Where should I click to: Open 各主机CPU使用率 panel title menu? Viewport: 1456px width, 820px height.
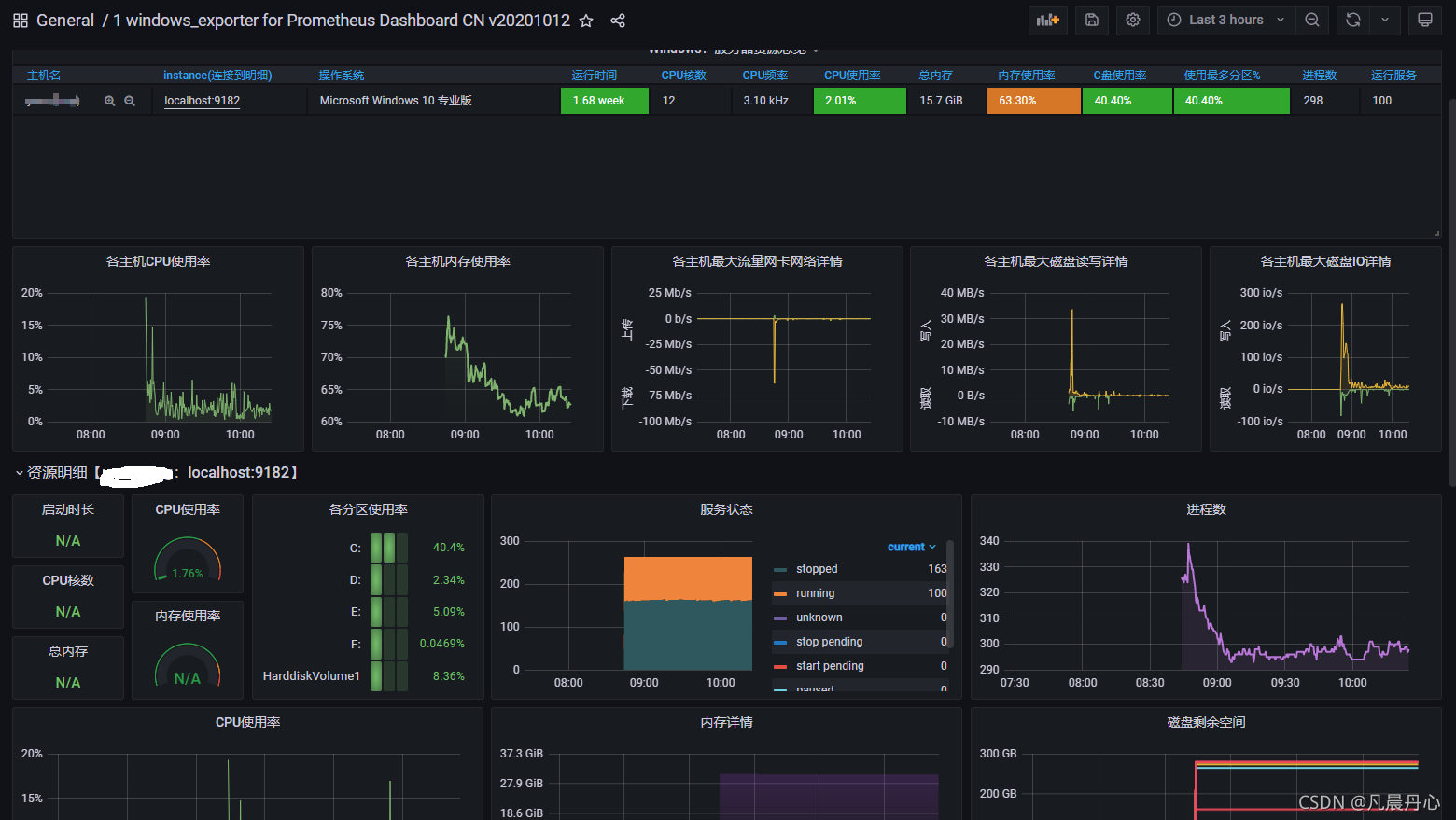(x=158, y=261)
